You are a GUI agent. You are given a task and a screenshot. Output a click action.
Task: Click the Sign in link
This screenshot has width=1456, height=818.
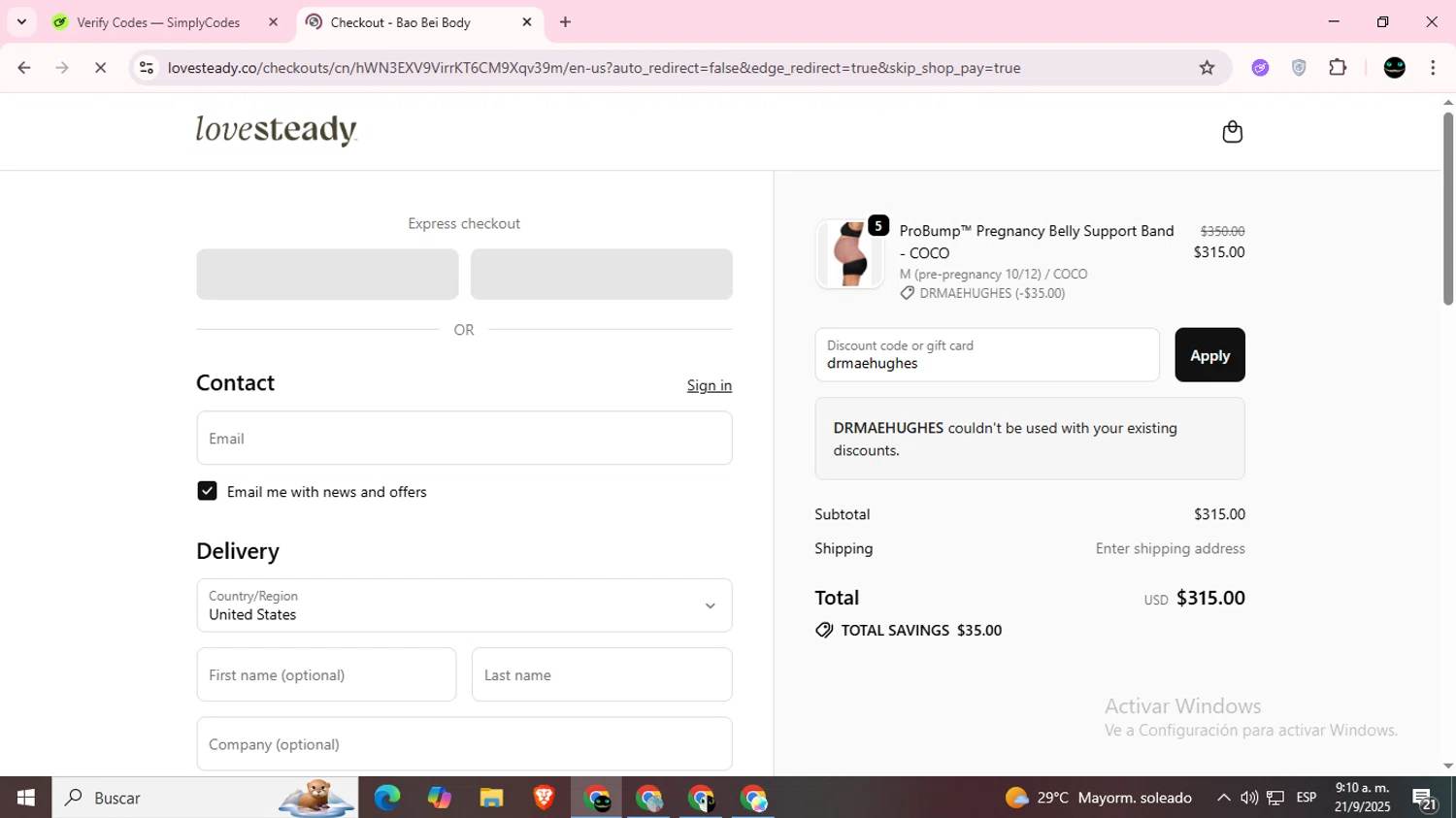pyautogui.click(x=710, y=385)
